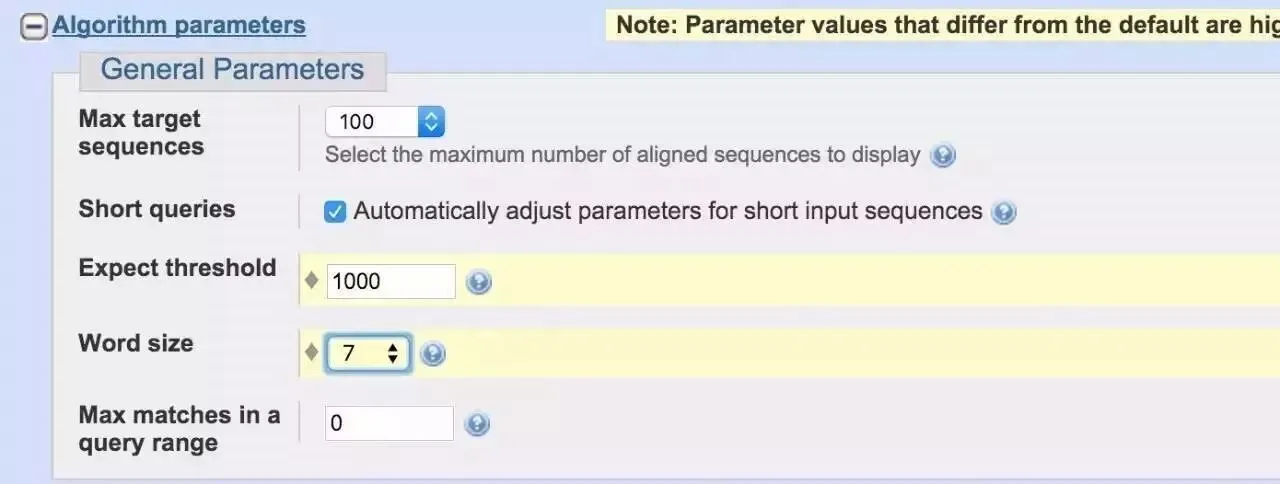This screenshot has height=484, width=1280.
Task: Click the Word size help icon
Action: 433,354
